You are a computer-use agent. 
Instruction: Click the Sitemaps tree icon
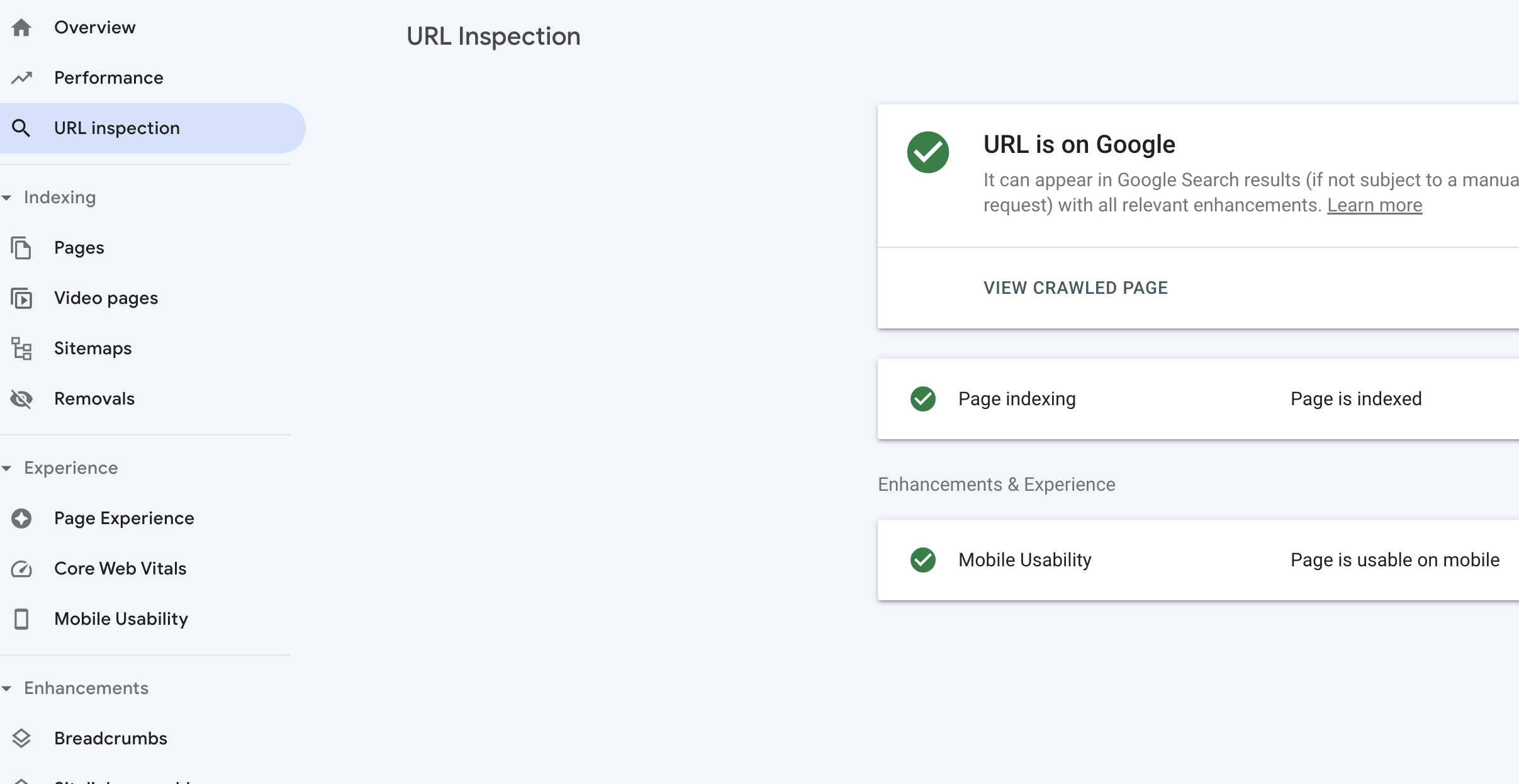[21, 349]
